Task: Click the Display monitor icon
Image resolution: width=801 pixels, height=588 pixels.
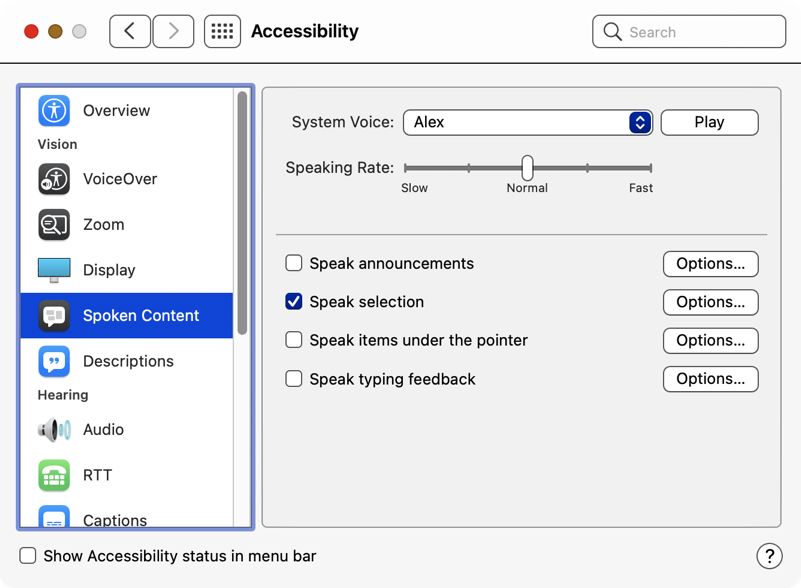Action: 54,270
